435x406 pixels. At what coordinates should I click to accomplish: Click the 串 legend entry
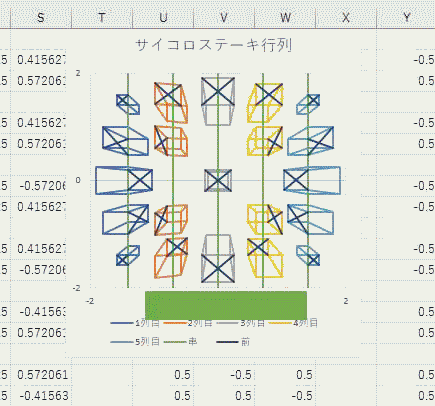tap(180, 342)
